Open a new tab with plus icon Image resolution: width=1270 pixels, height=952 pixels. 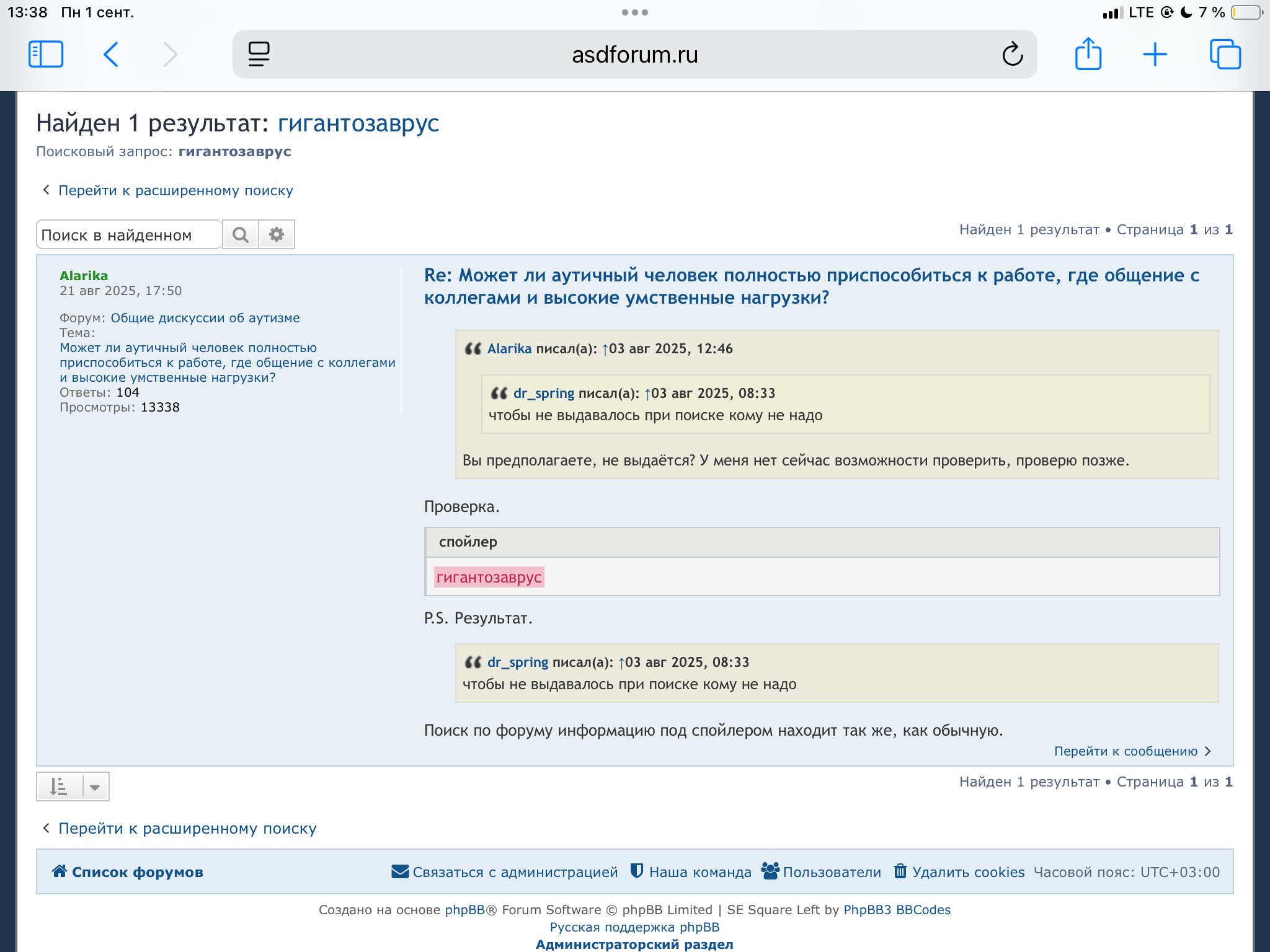pos(1155,55)
